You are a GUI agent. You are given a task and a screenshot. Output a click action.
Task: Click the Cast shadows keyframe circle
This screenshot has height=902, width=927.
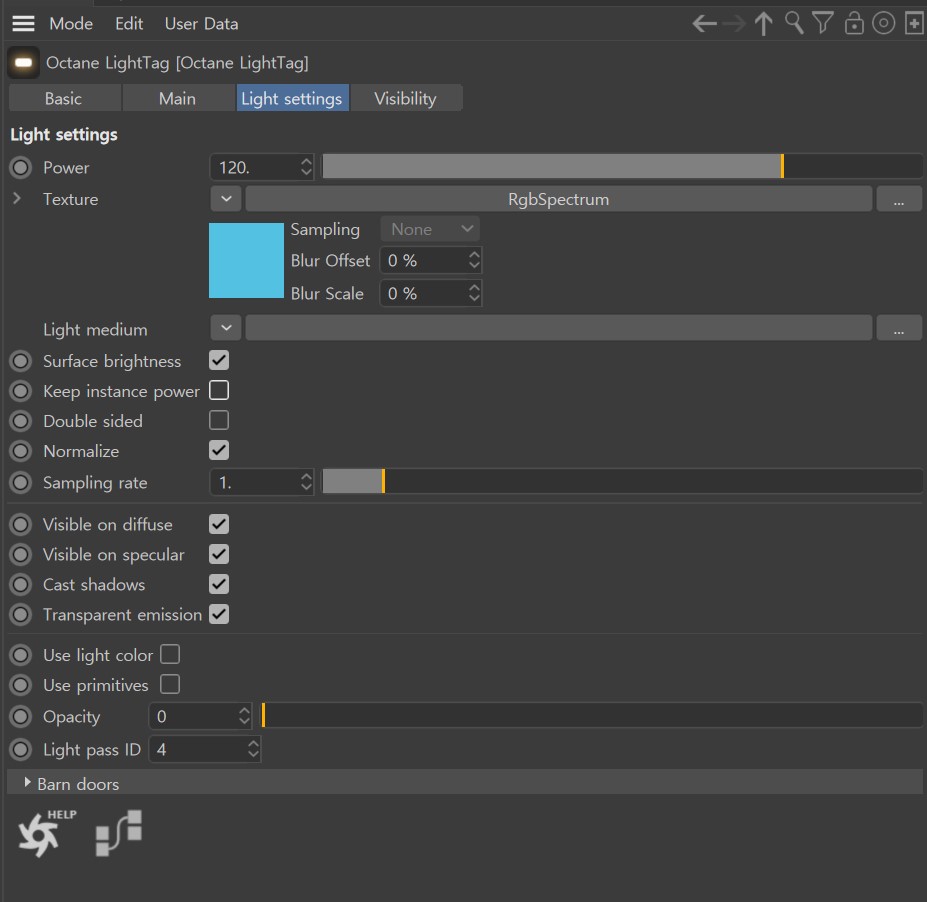click(x=21, y=585)
